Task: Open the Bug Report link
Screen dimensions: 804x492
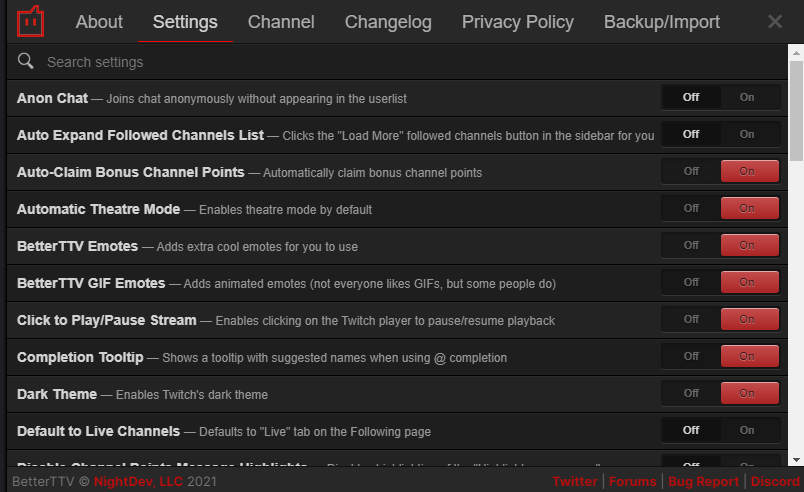Action: [704, 481]
